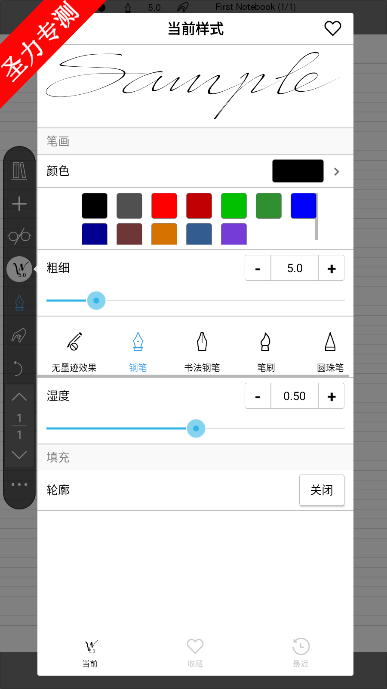Toggle the 轮廓 outline 关闭 button
This screenshot has width=387, height=689.
point(322,490)
